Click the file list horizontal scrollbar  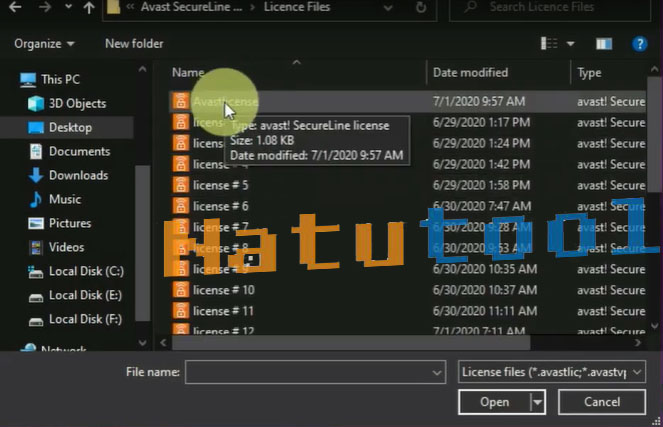pos(351,343)
